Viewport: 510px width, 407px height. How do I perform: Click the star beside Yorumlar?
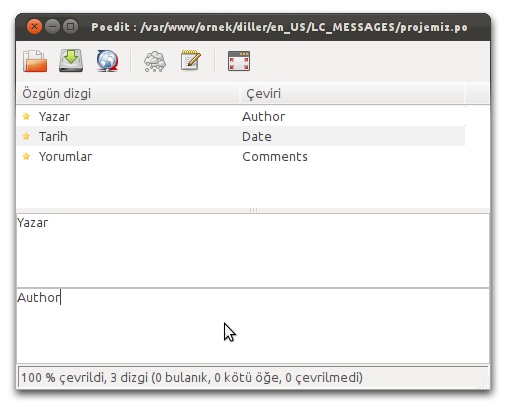26,156
